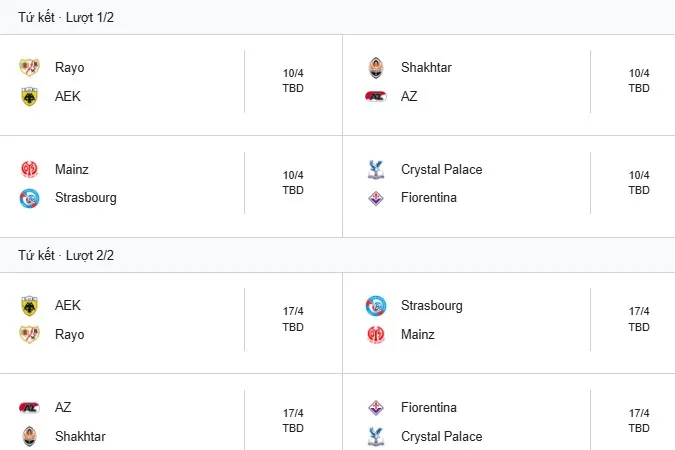Image resolution: width=675 pixels, height=450 pixels.
Task: Open the Rayo team name in Lượt 1/2
Action: 69,68
